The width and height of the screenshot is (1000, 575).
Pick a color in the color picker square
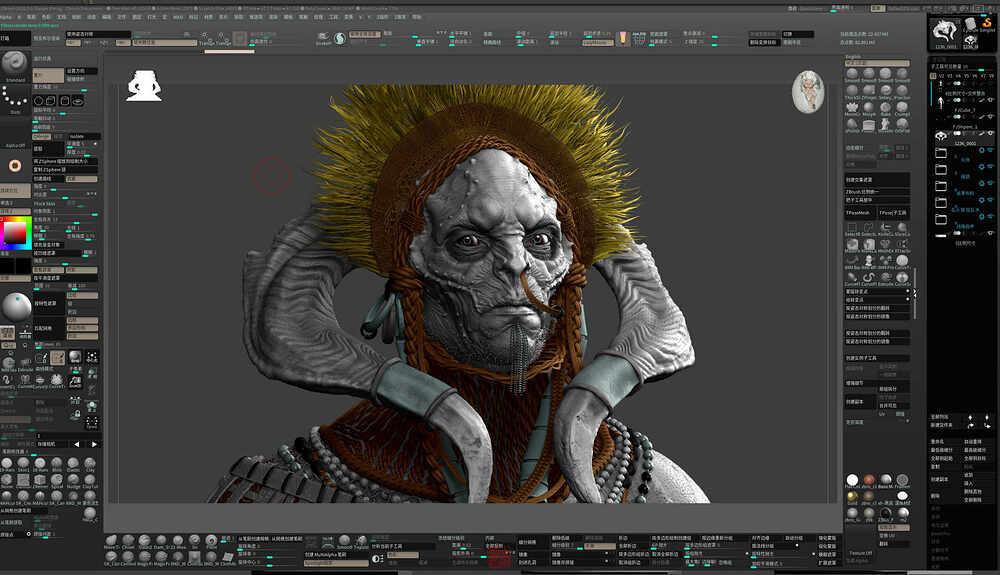click(16, 232)
